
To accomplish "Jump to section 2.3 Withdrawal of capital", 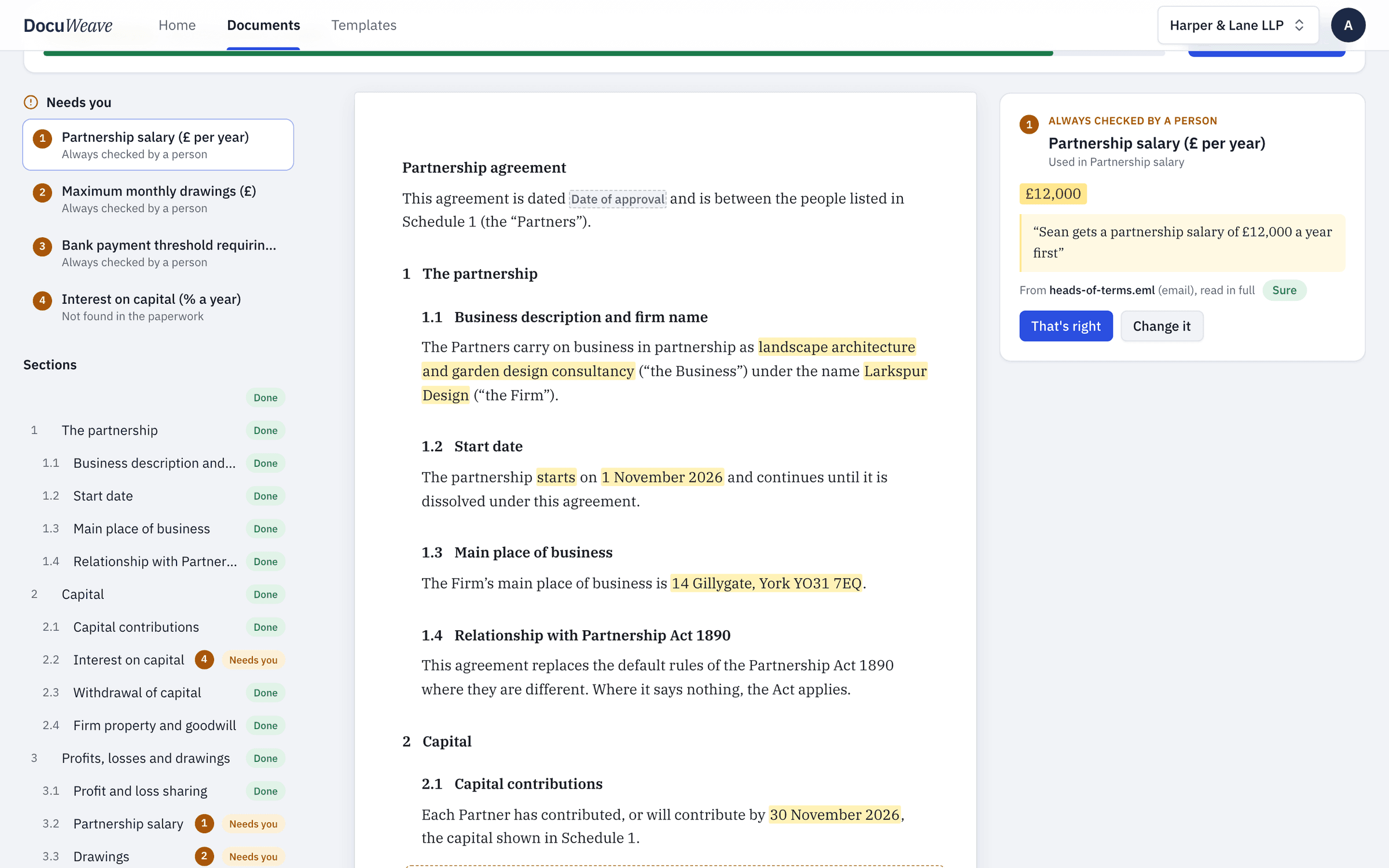I will click(158, 693).
